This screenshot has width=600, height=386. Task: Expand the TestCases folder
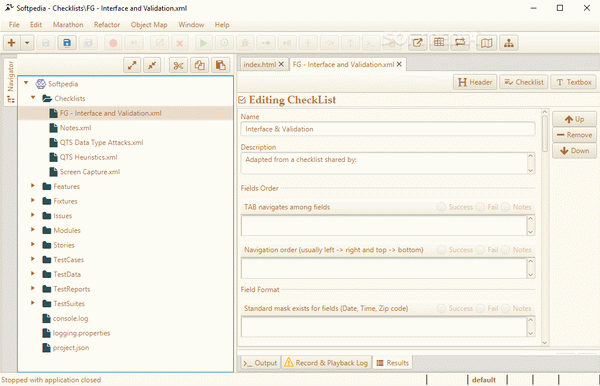tap(33, 259)
